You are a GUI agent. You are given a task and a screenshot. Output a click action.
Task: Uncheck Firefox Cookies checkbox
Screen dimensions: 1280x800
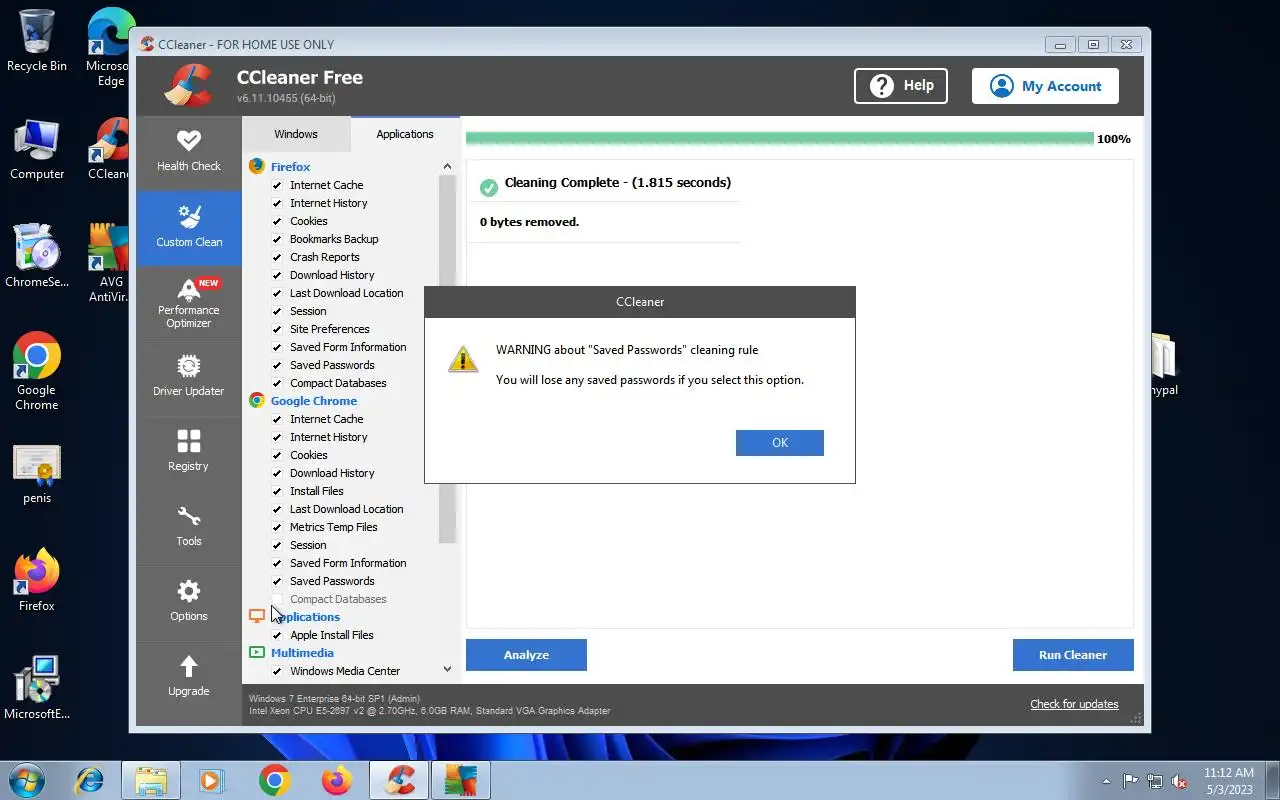pos(277,221)
